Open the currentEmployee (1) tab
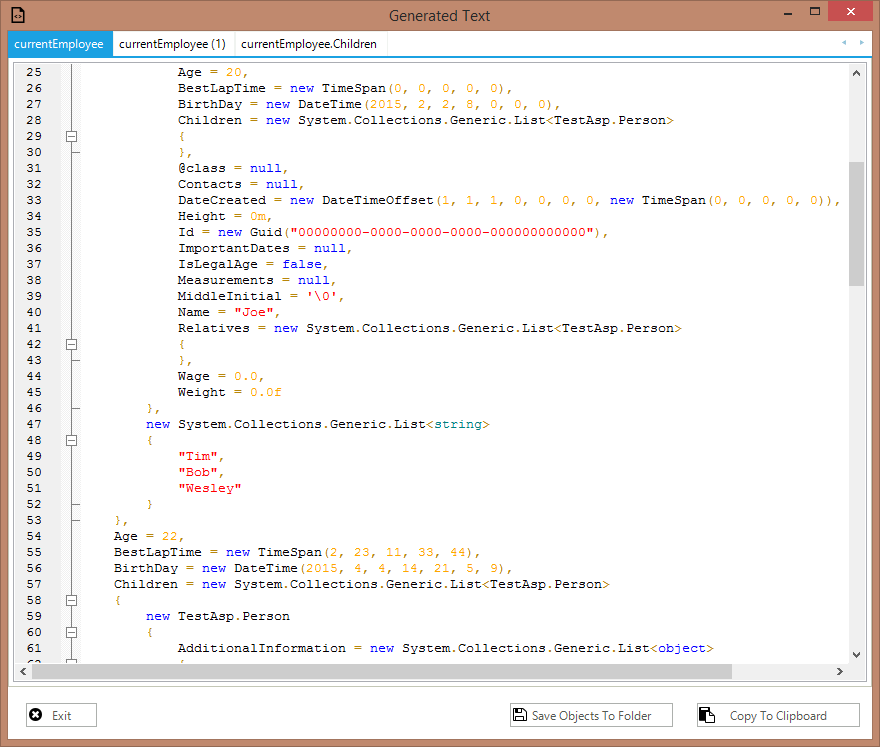 point(172,44)
